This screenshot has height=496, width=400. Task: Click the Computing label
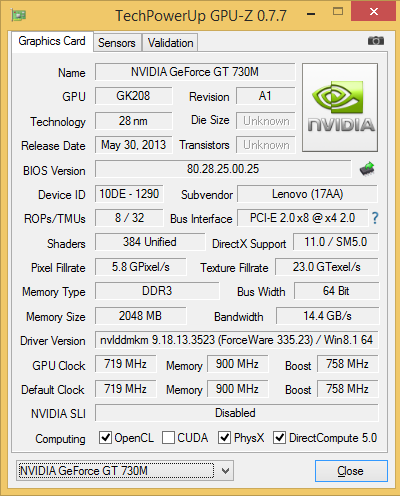60,439
